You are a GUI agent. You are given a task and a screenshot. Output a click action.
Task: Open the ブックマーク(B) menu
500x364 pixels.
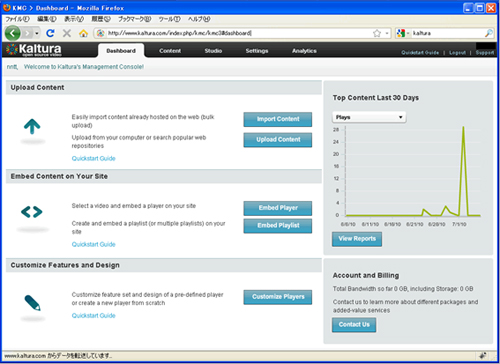(135, 19)
